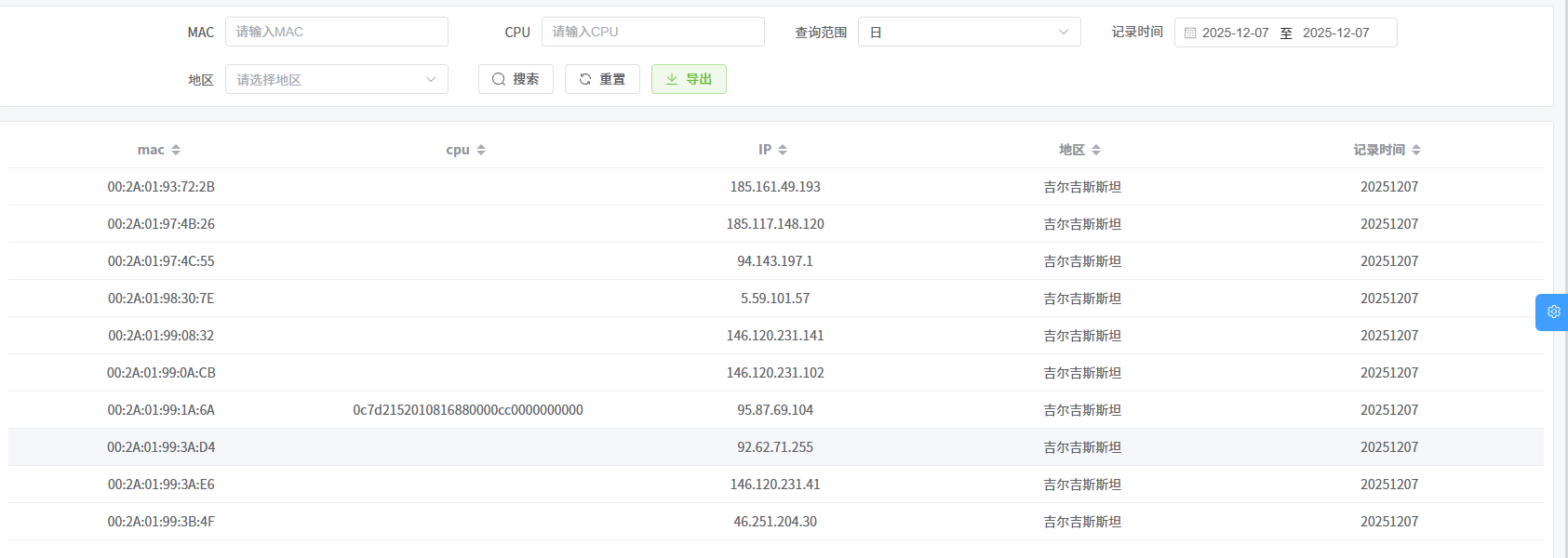This screenshot has width=1568, height=558.
Task: Click the blue settings gear tab
Action: pos(1552,312)
